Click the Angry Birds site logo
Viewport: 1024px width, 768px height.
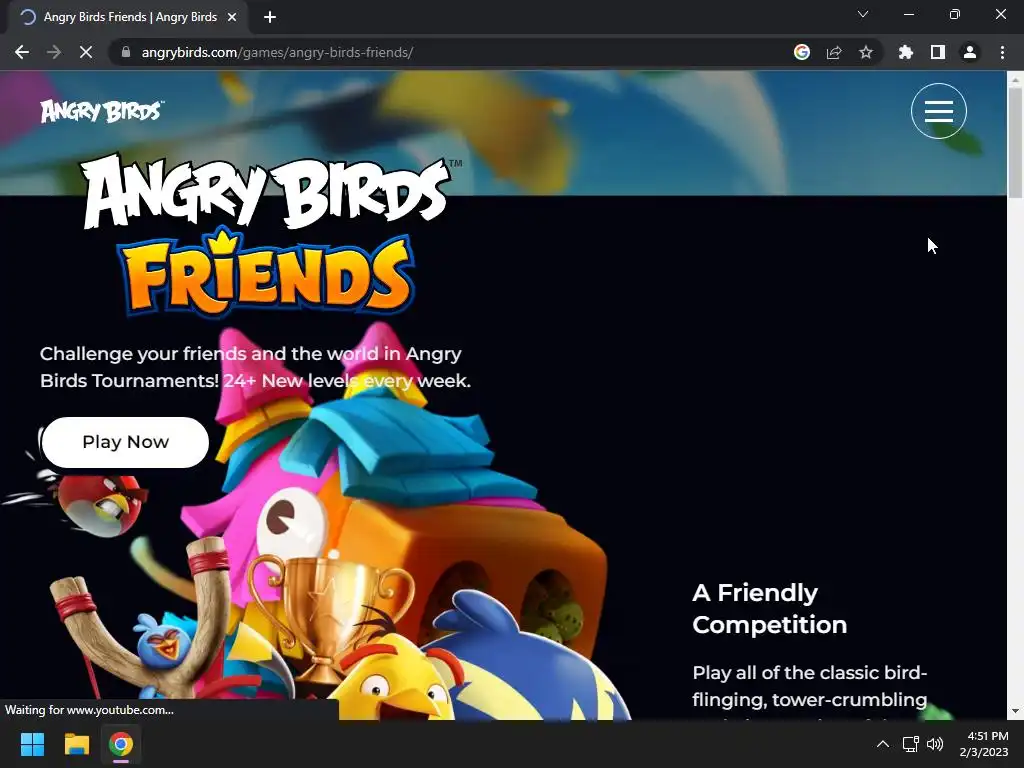coord(102,111)
